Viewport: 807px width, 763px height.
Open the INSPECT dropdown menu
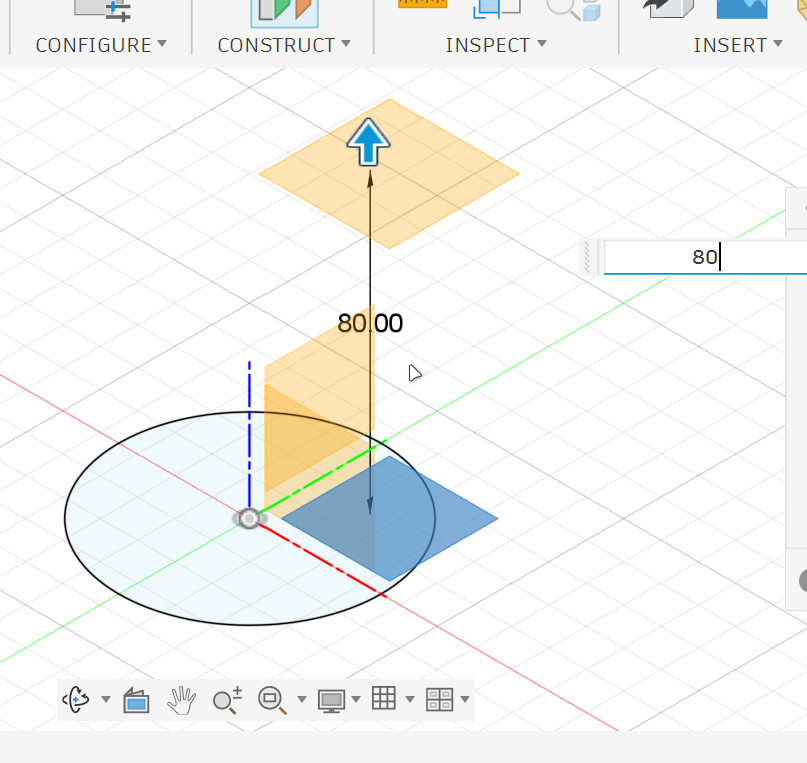[496, 45]
